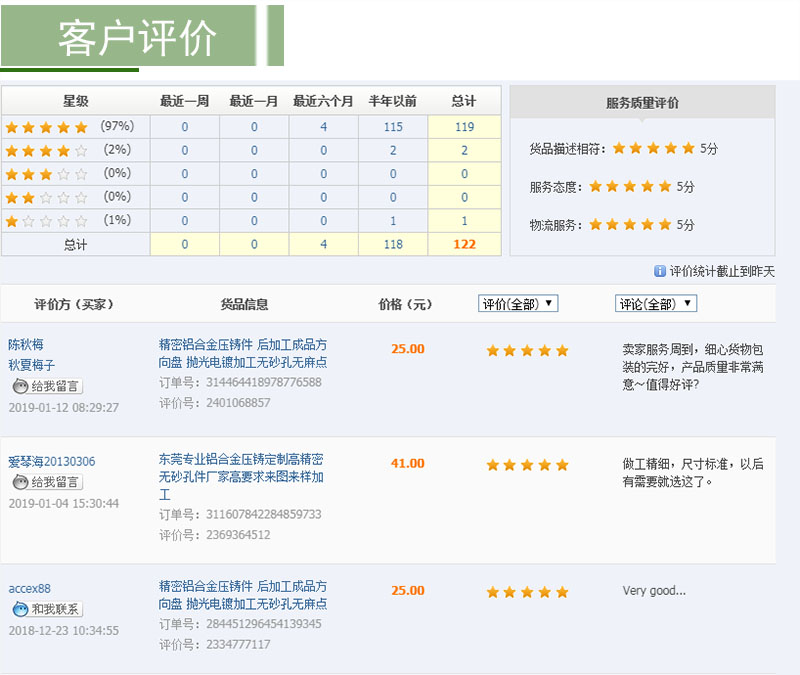800x675 pixels.
Task: Click the blue info icon before 评价统计截止到昨天
Action: pos(658,270)
